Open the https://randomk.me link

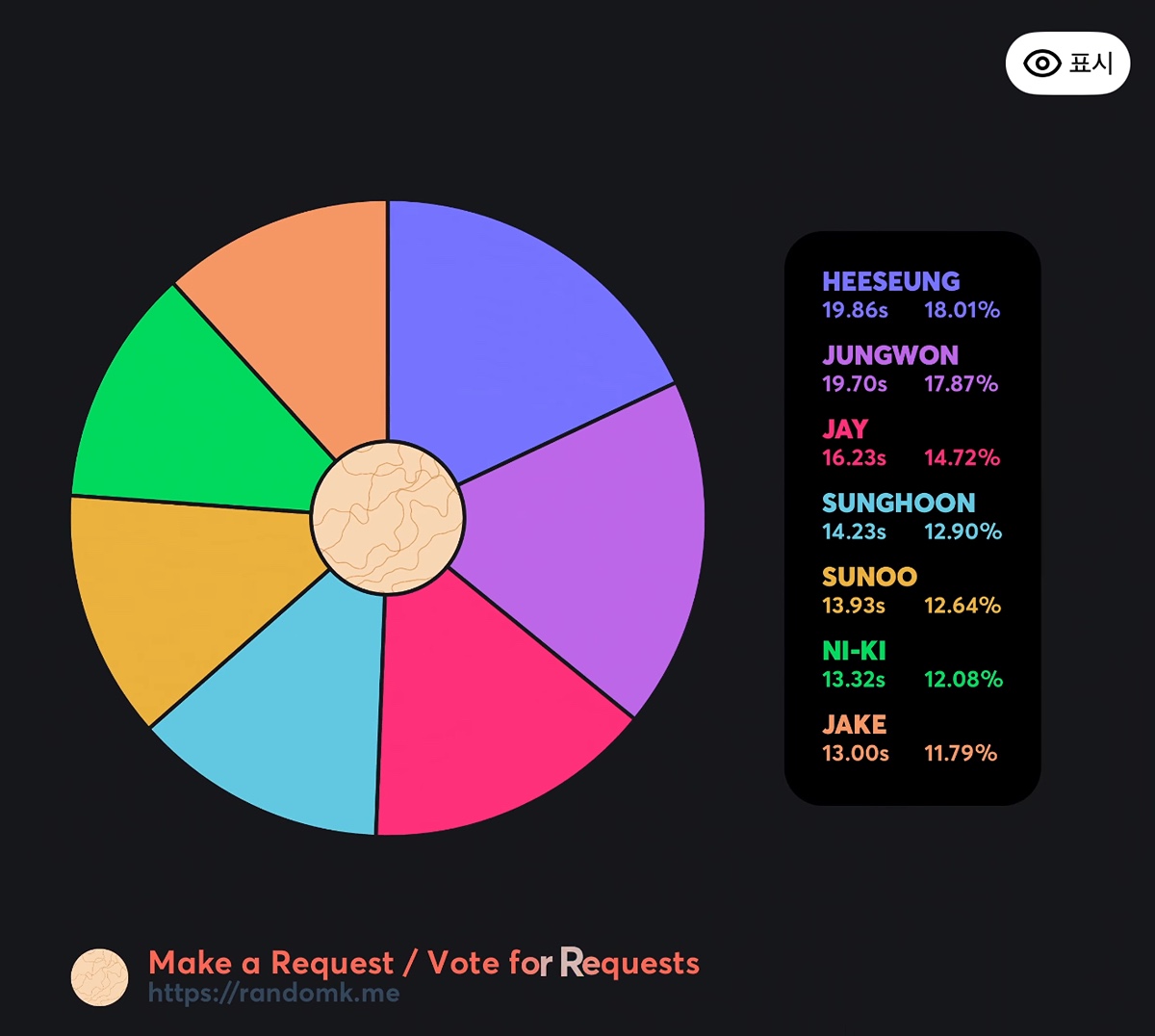point(274,994)
